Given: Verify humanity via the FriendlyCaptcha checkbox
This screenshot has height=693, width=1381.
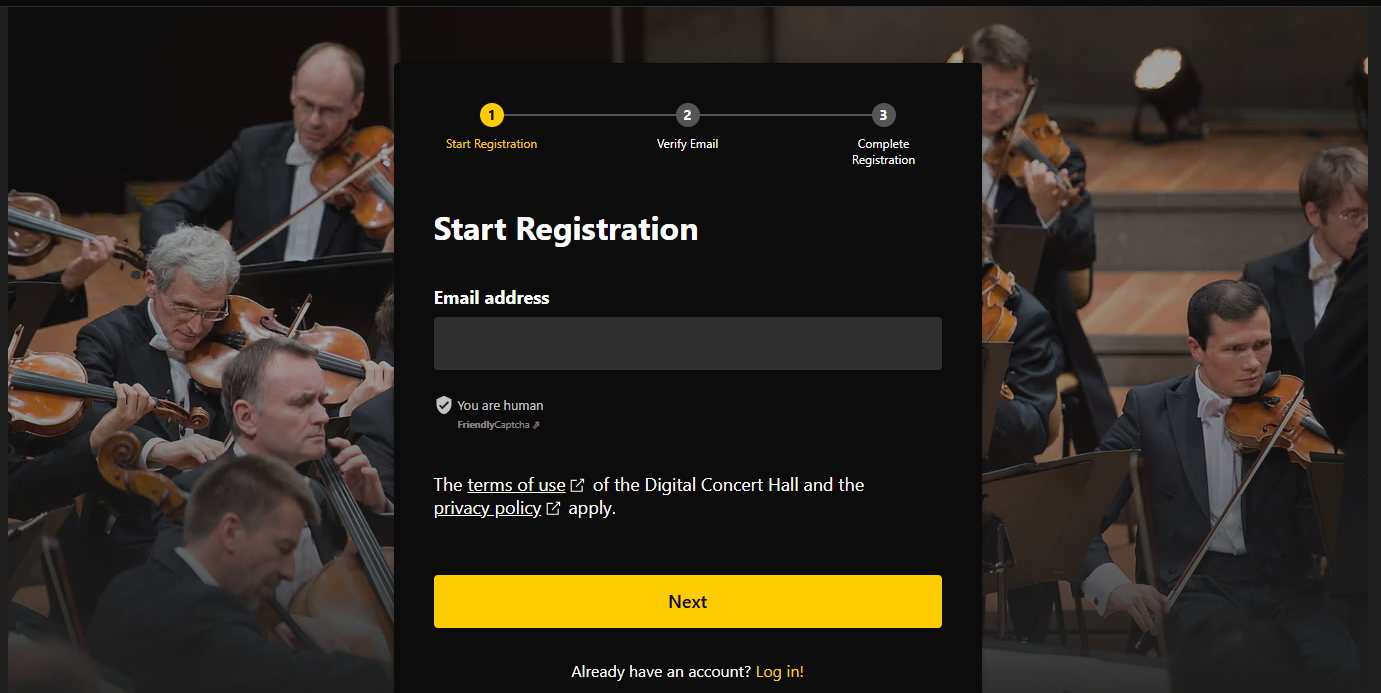Looking at the screenshot, I should 443,405.
